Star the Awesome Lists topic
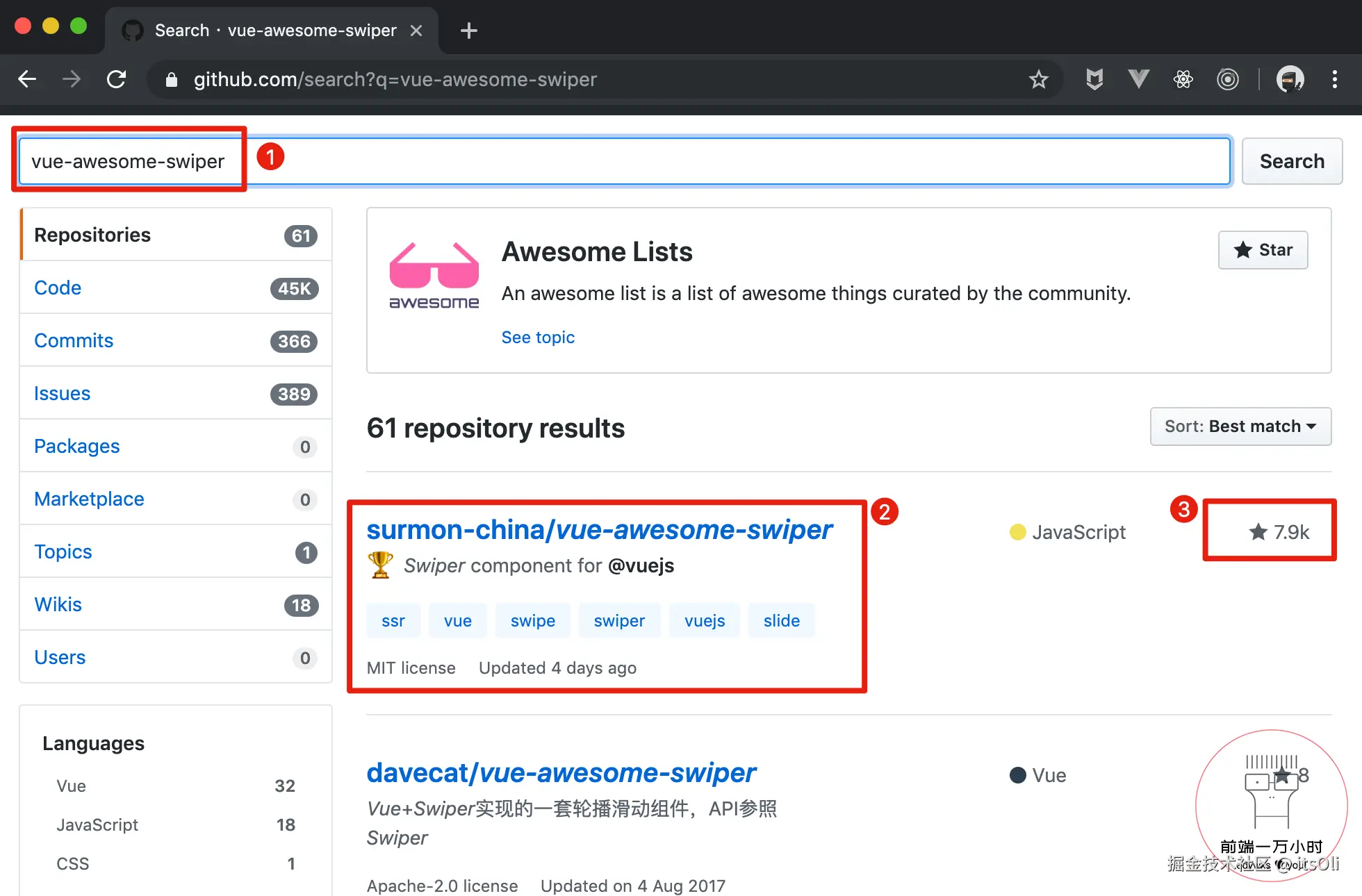 click(1263, 250)
